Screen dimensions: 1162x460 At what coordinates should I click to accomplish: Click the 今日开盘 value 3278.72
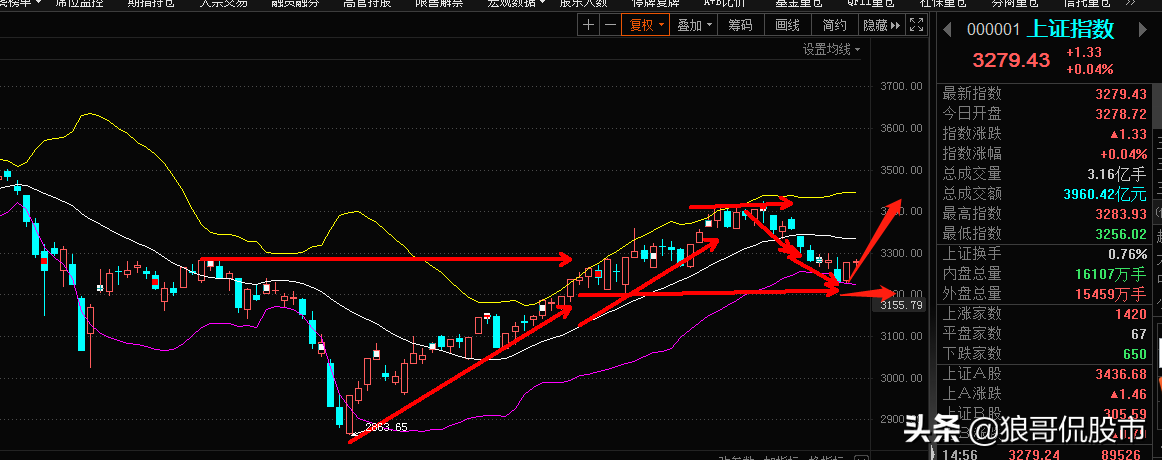[x=1120, y=114]
